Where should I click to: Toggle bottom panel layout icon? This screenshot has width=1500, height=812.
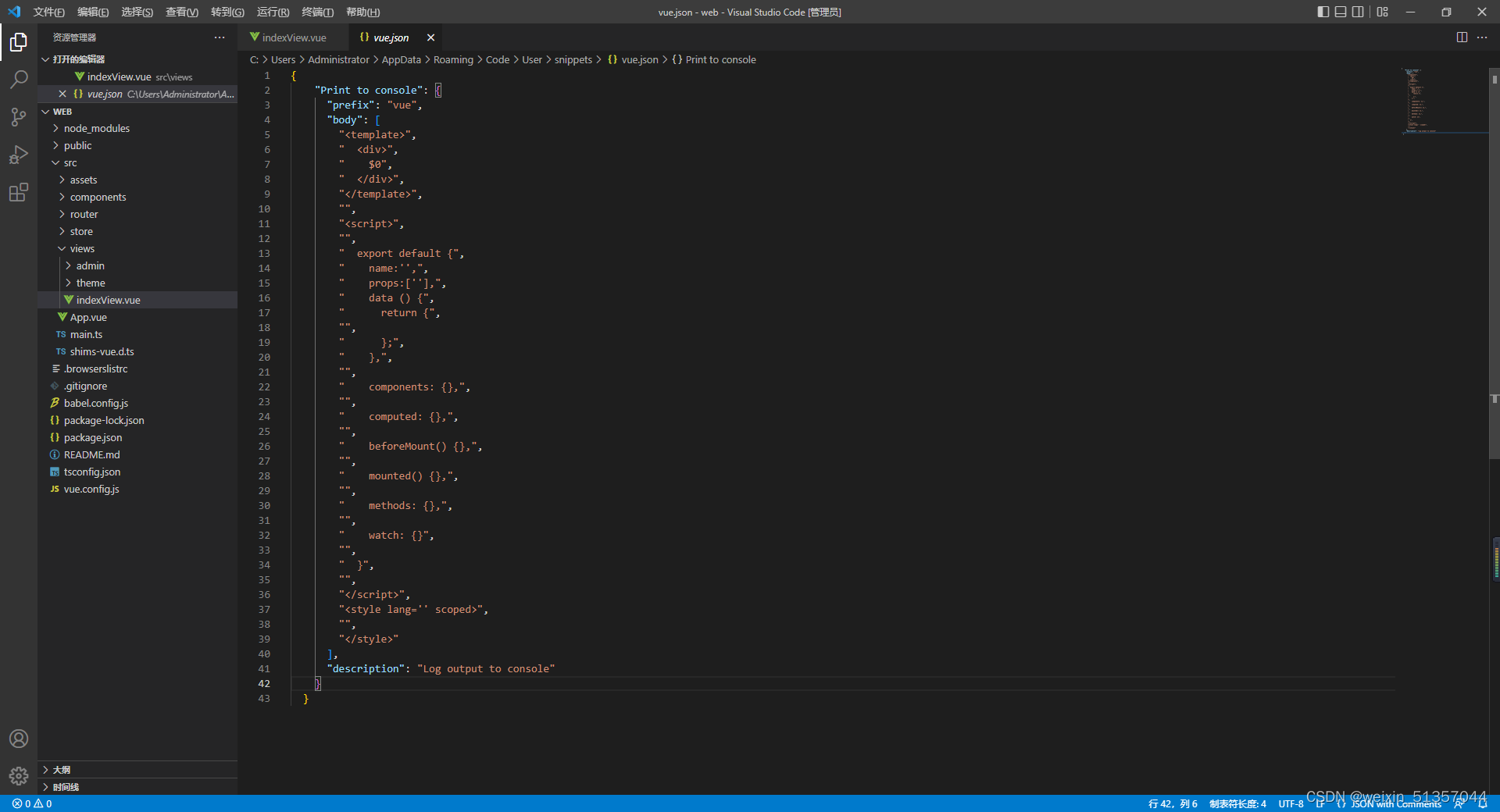click(x=1341, y=12)
